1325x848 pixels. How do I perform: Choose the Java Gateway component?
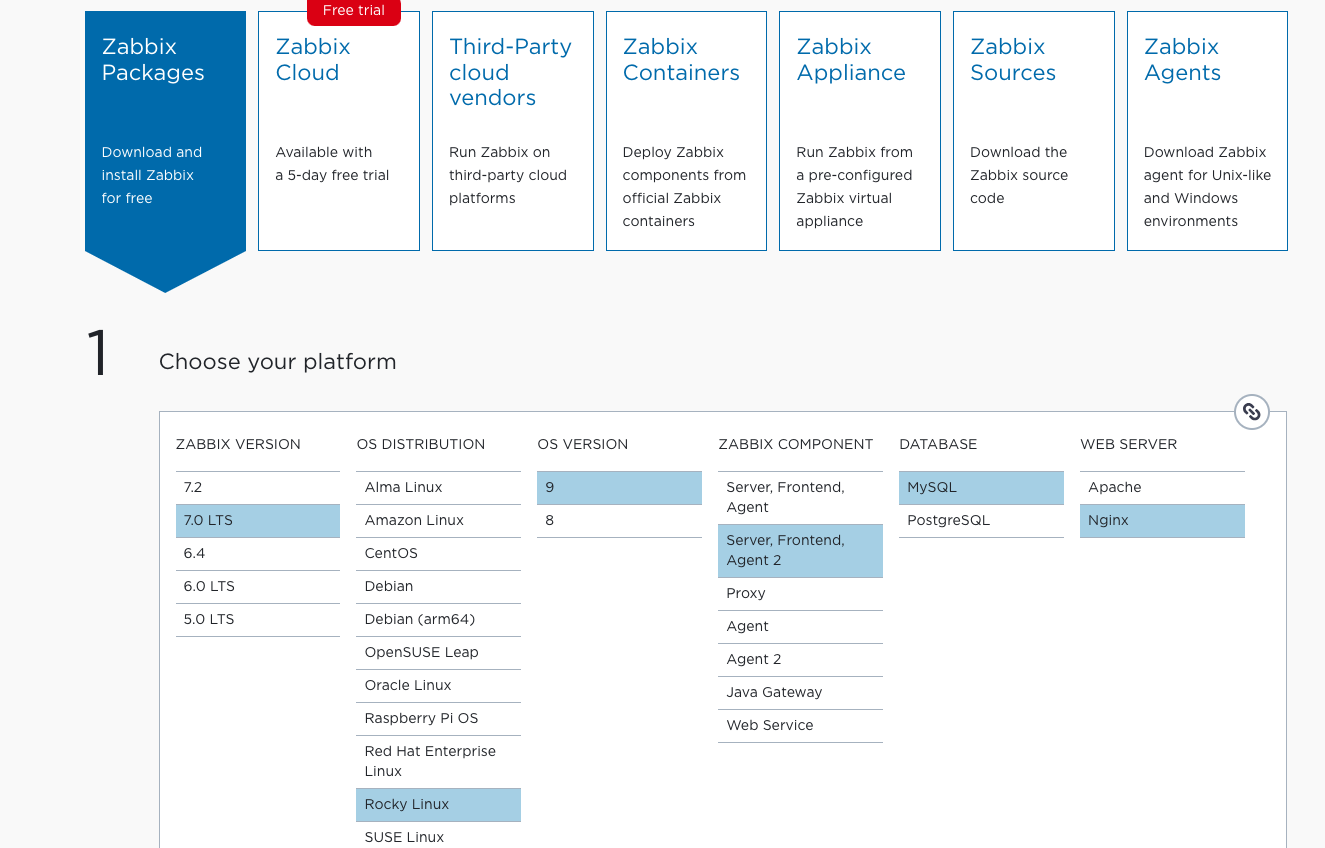(x=800, y=693)
